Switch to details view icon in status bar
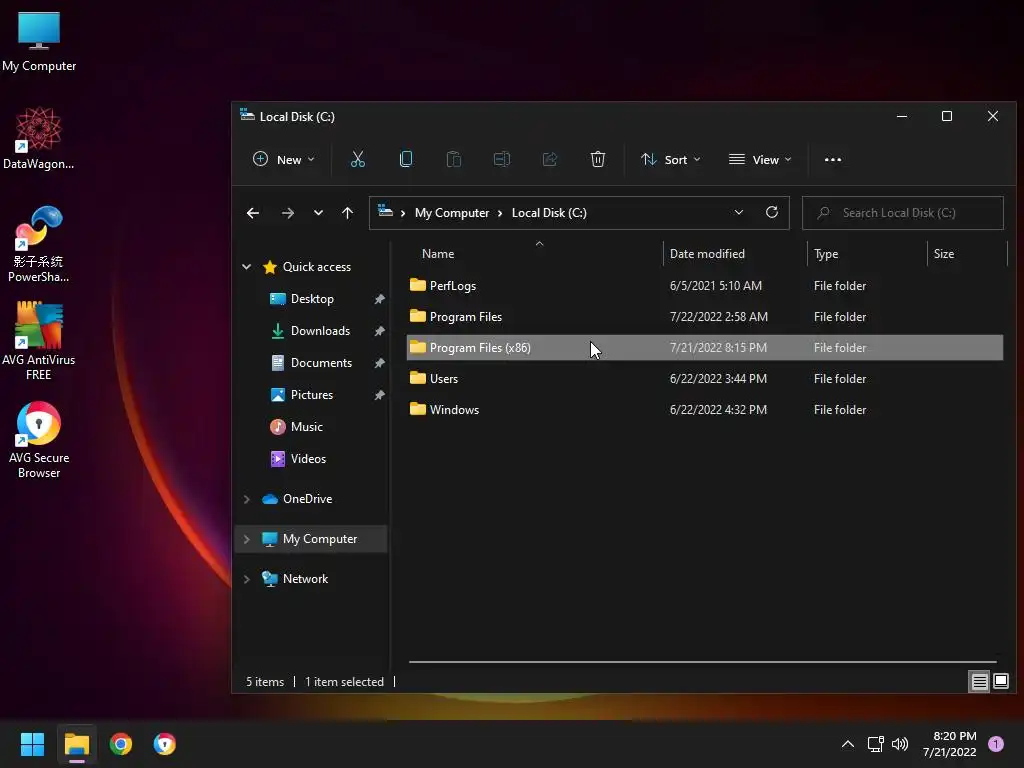Viewport: 1024px width, 768px height. [979, 682]
